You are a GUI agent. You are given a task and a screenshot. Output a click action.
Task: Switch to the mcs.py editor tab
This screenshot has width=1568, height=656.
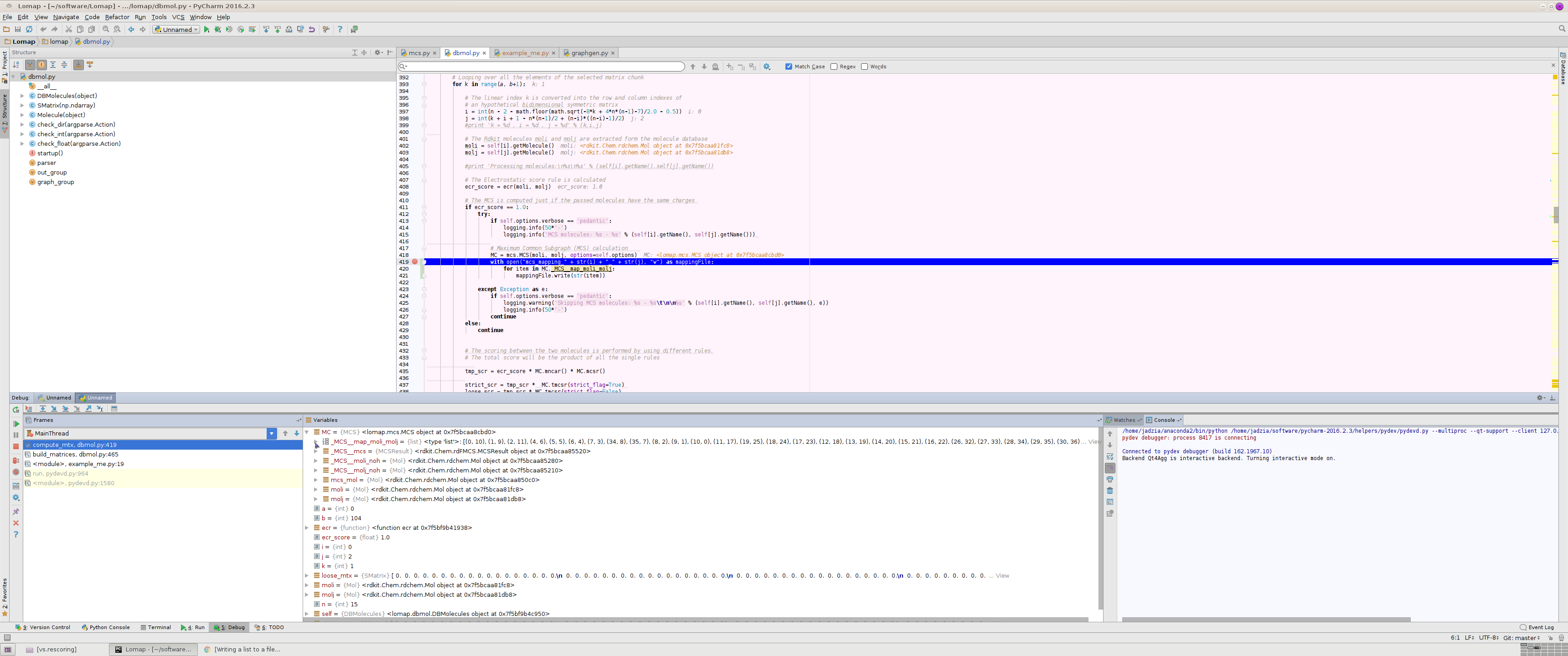coord(419,53)
